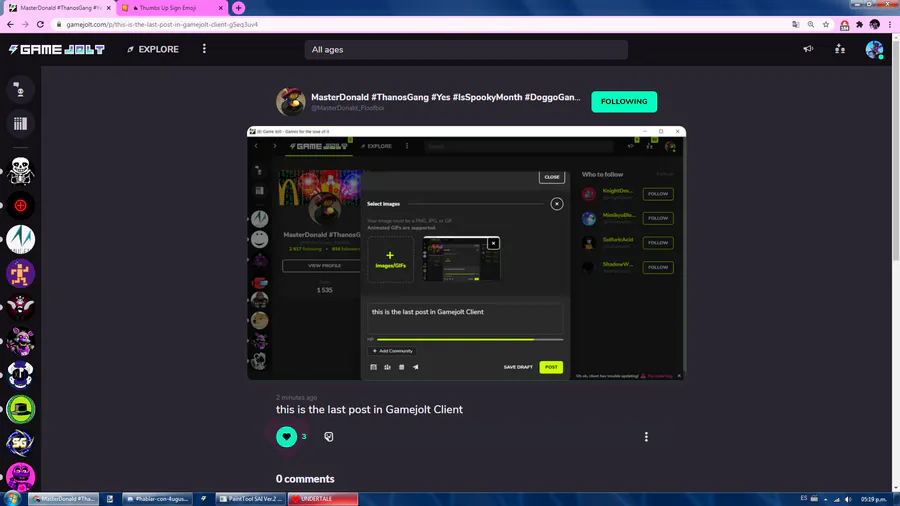Open the blue hat face community
Screen dimensions: 900x506
(21, 375)
